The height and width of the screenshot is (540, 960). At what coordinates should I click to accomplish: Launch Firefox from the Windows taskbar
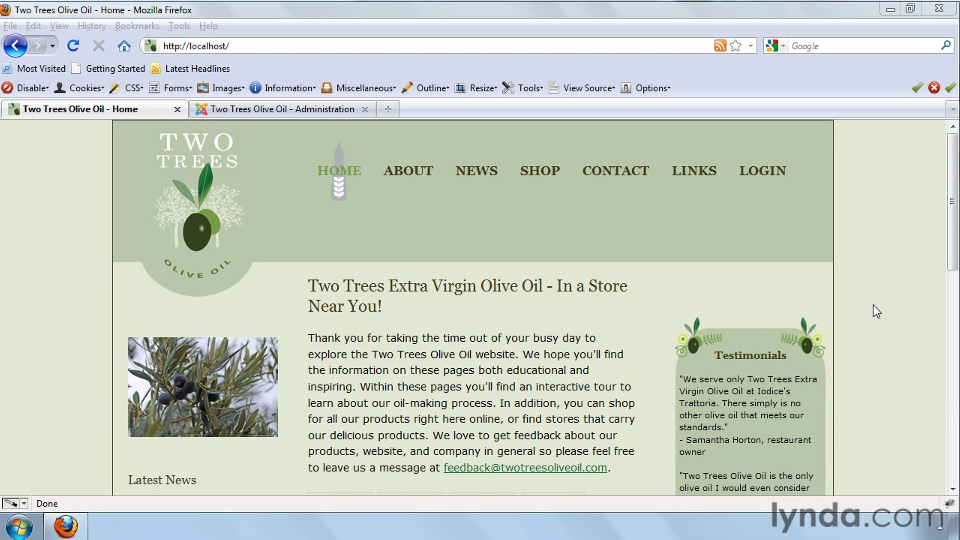pyautogui.click(x=66, y=526)
